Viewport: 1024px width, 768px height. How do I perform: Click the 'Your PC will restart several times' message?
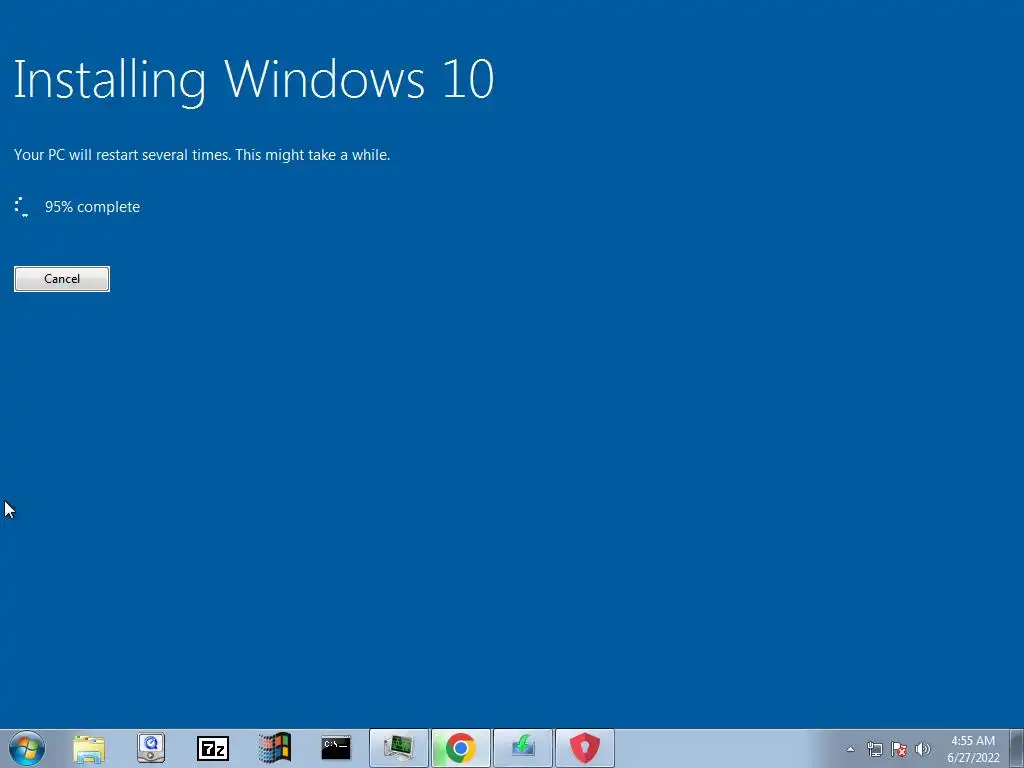click(202, 155)
